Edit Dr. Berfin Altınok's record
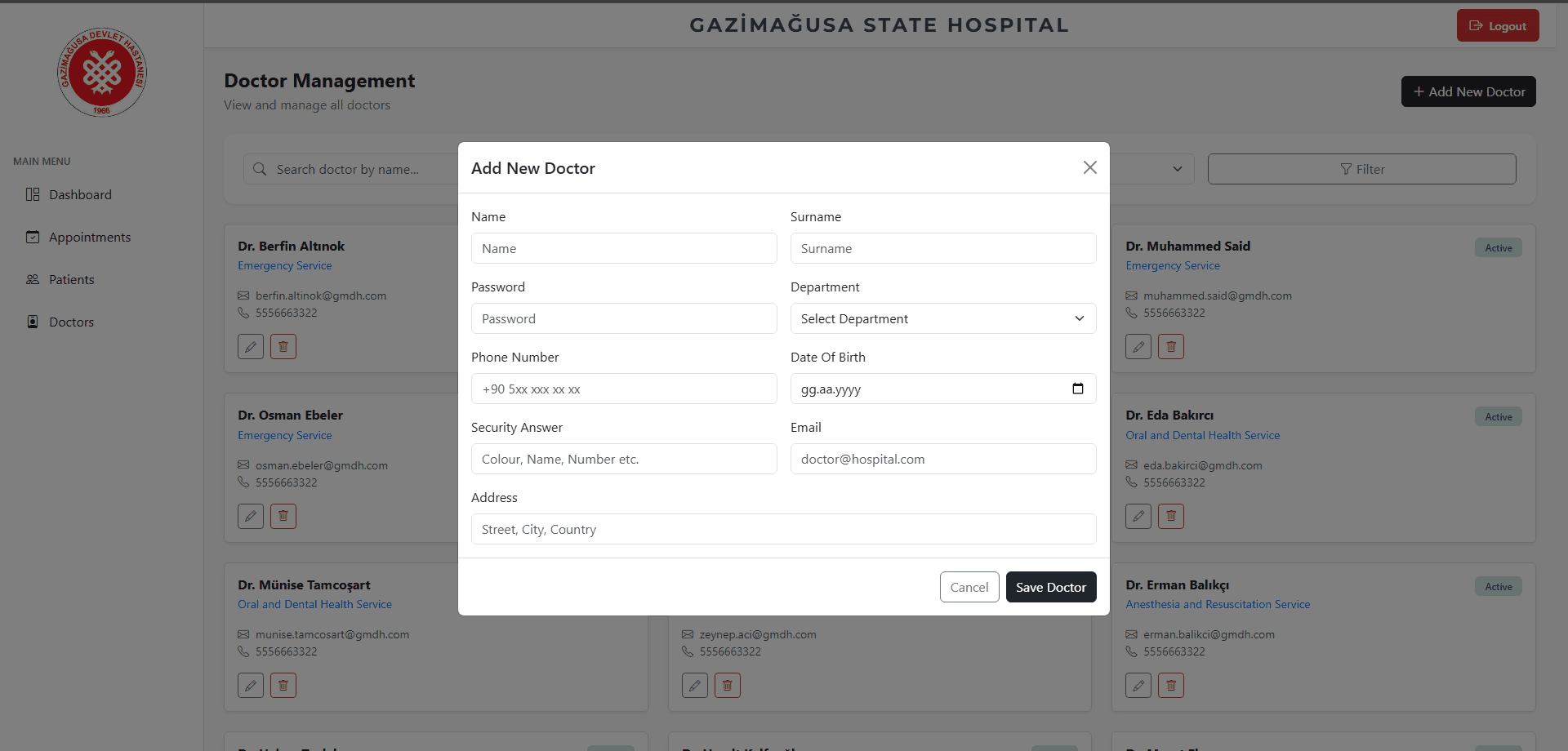The image size is (1568, 751). pyautogui.click(x=251, y=347)
